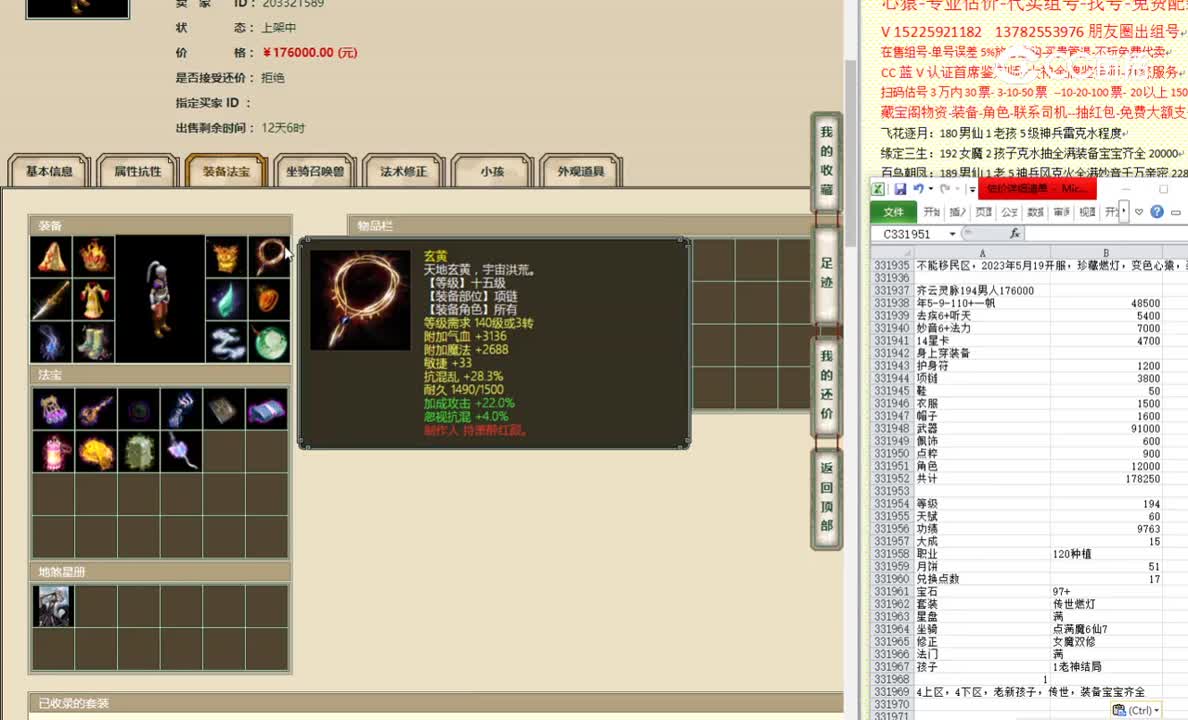1188x720 pixels.
Task: Open 我的还价 side button
Action: (827, 385)
